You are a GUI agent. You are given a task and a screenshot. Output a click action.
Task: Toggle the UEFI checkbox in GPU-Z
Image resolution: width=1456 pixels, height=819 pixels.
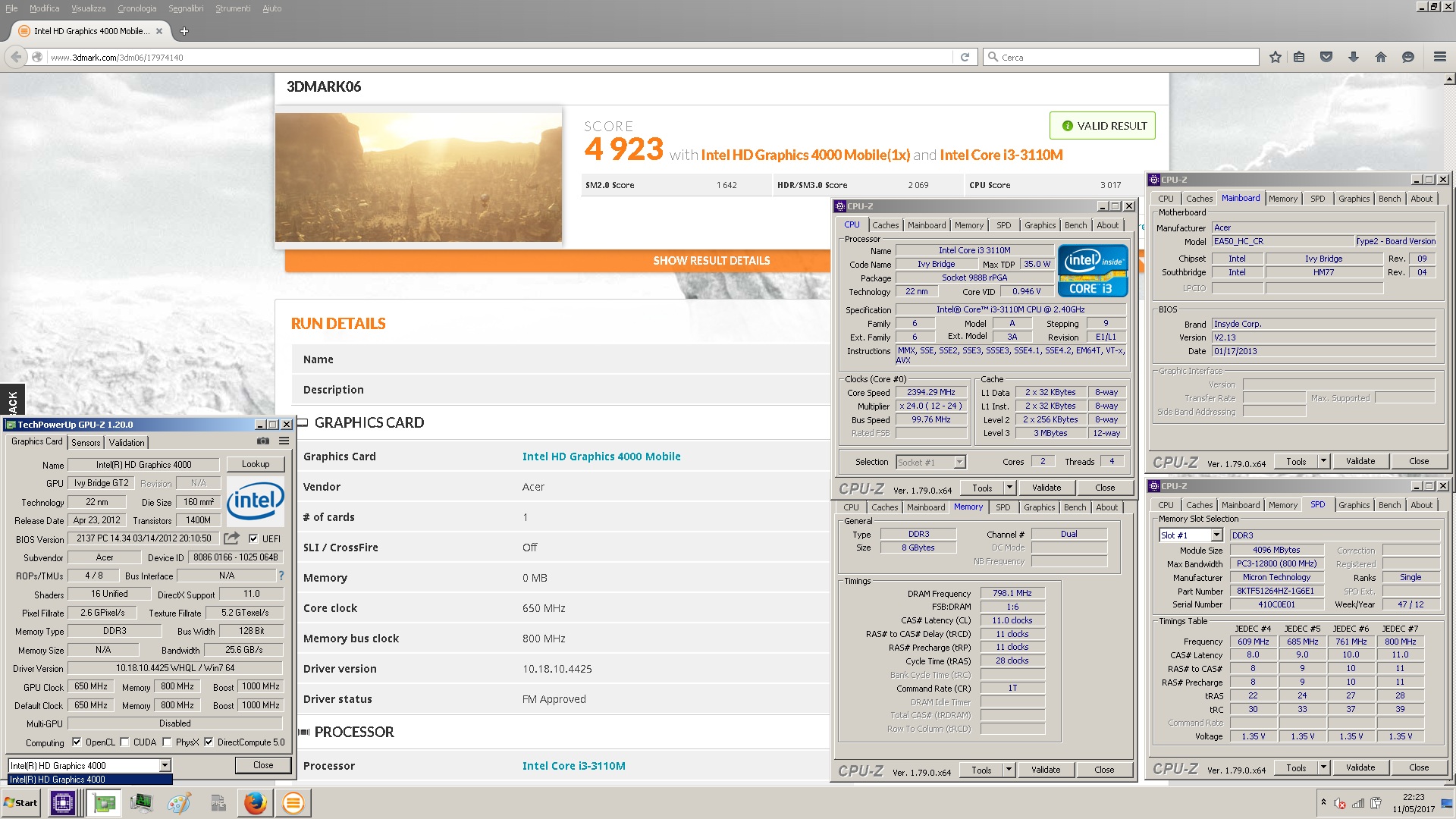pos(254,538)
